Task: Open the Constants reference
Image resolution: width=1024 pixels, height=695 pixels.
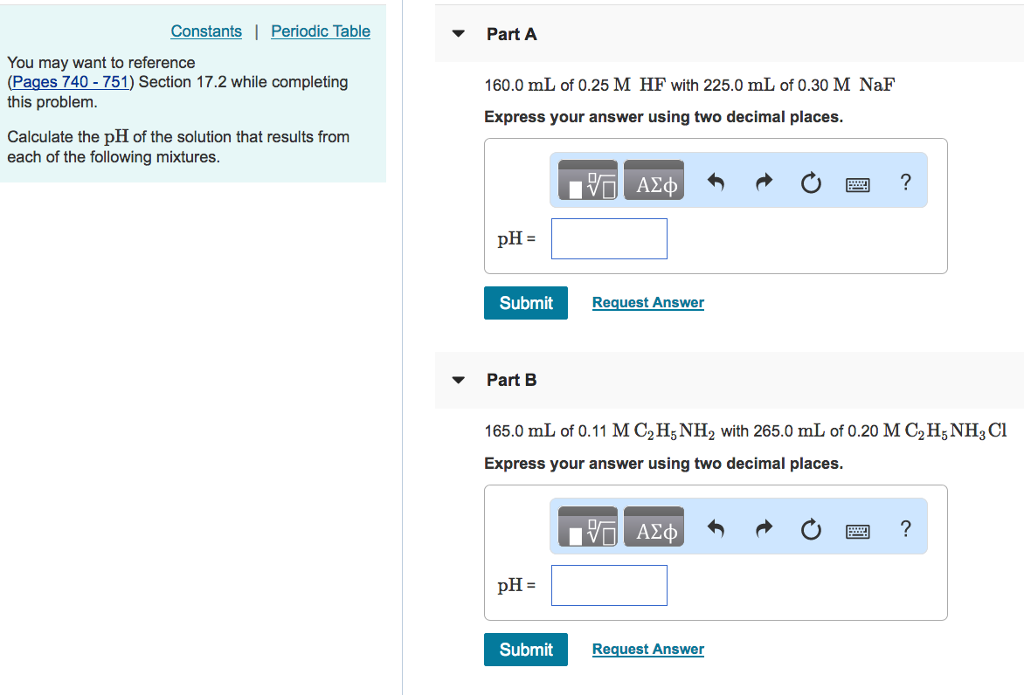Action: (x=206, y=31)
